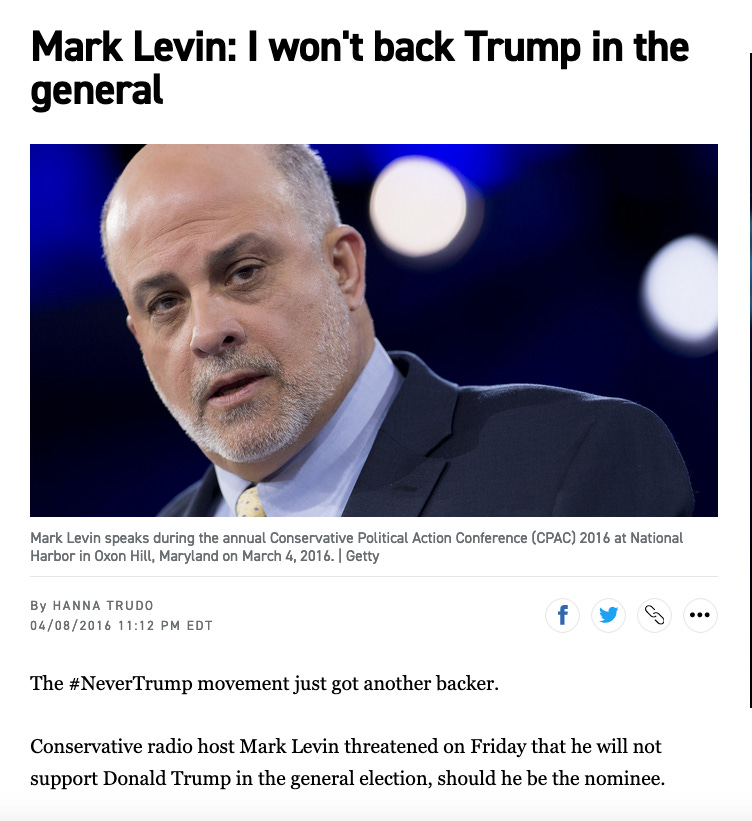Copy article link via chain icon
Screen dimensions: 752x821
point(654,615)
